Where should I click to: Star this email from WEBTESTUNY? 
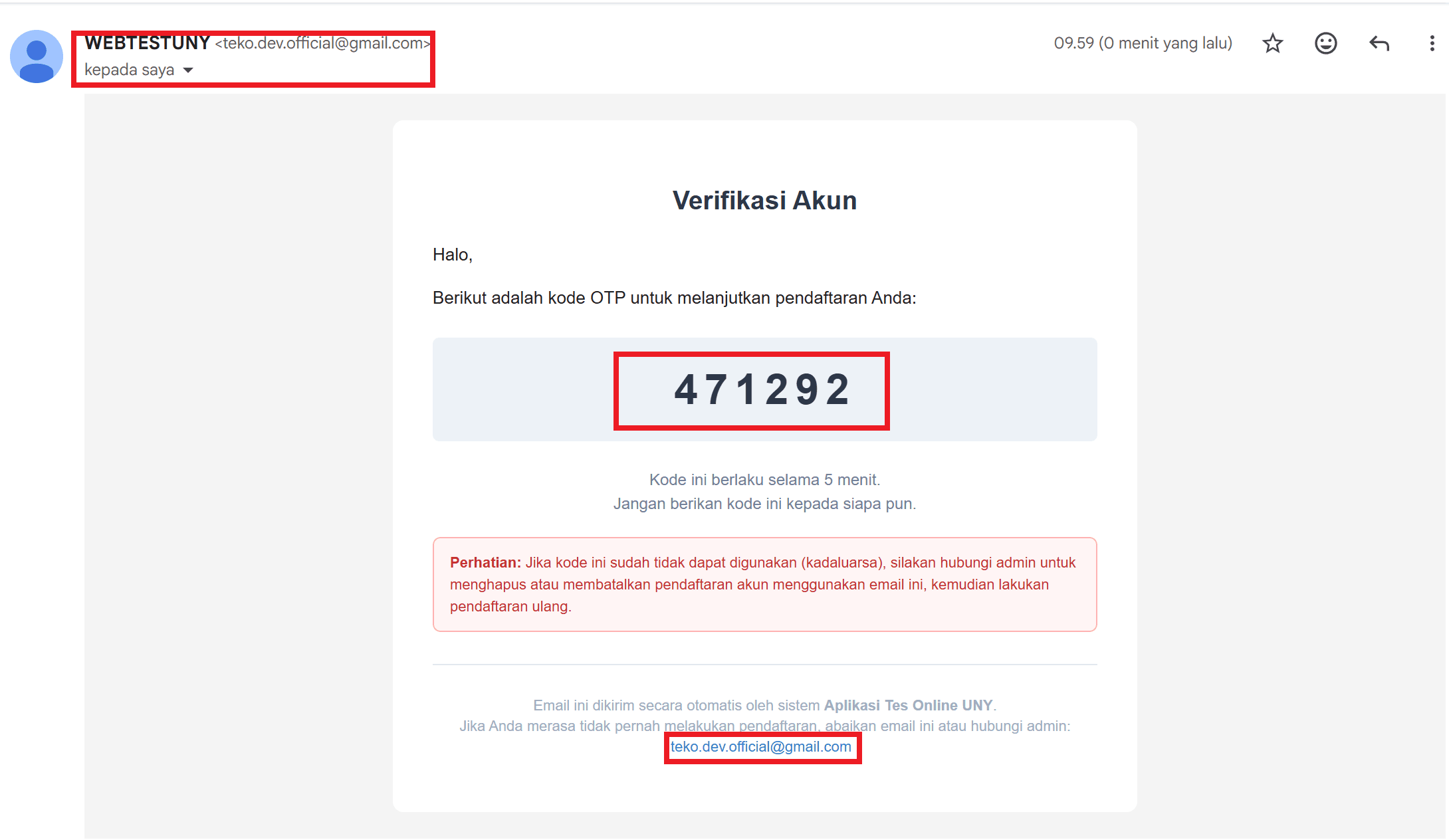(1272, 43)
